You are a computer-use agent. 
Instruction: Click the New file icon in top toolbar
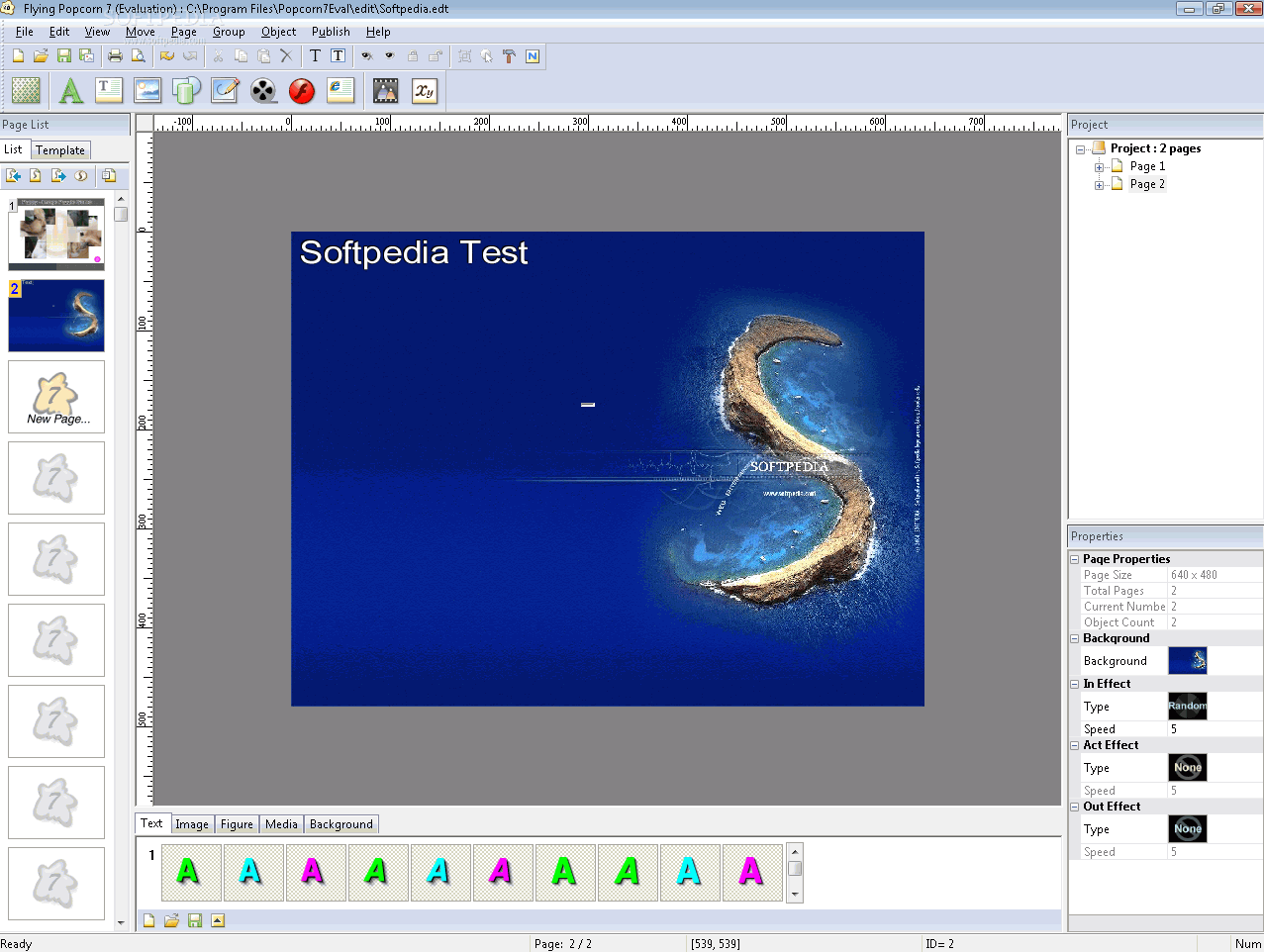point(18,56)
